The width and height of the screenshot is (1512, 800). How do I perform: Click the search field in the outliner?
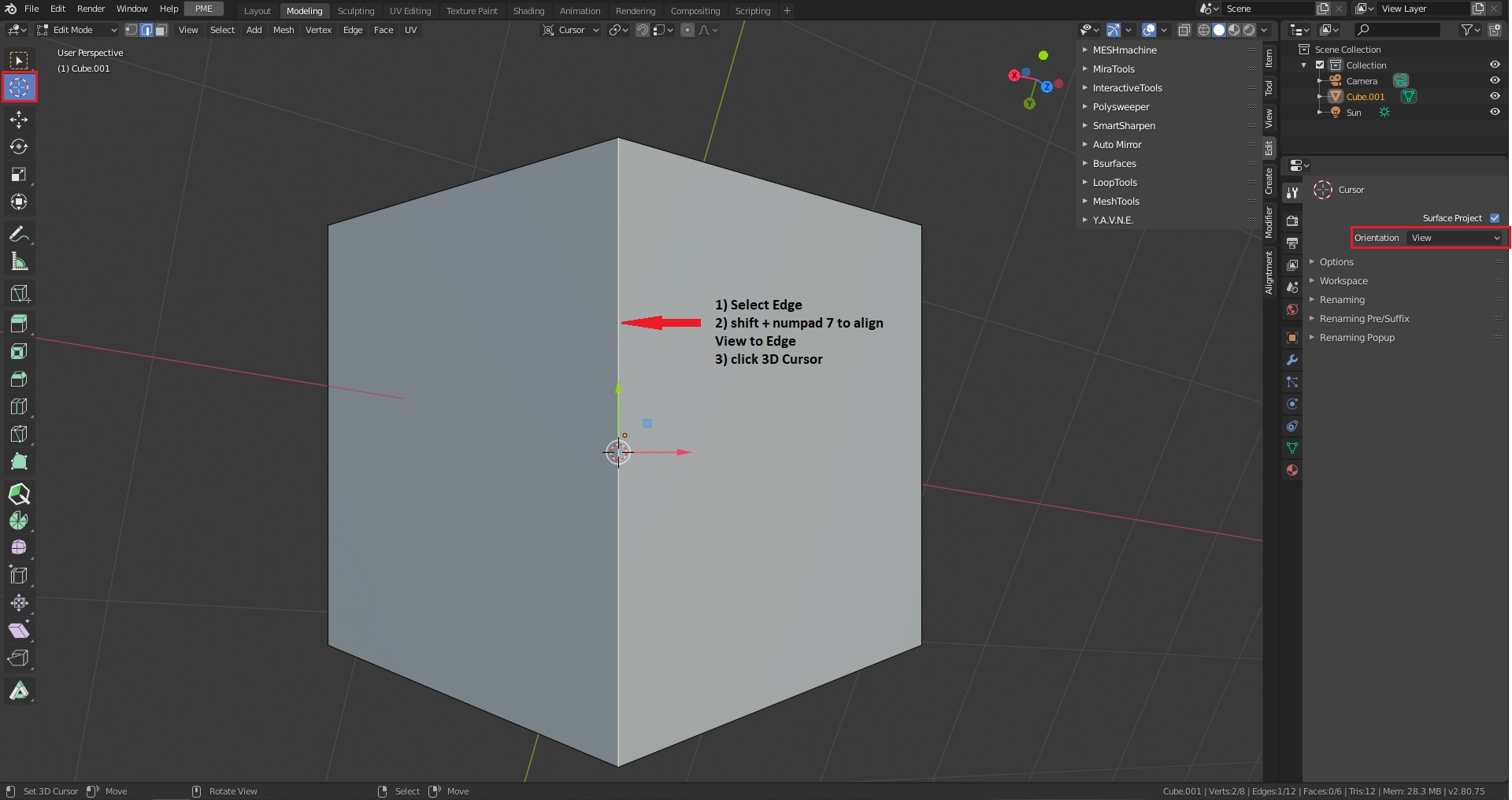[1398, 29]
